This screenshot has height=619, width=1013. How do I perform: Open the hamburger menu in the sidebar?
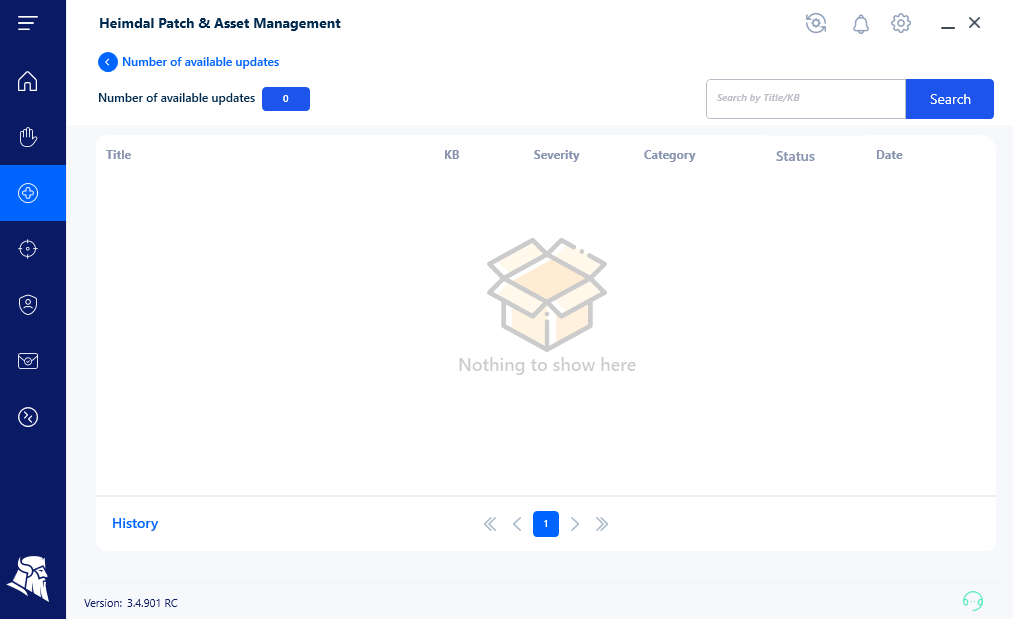point(28,23)
